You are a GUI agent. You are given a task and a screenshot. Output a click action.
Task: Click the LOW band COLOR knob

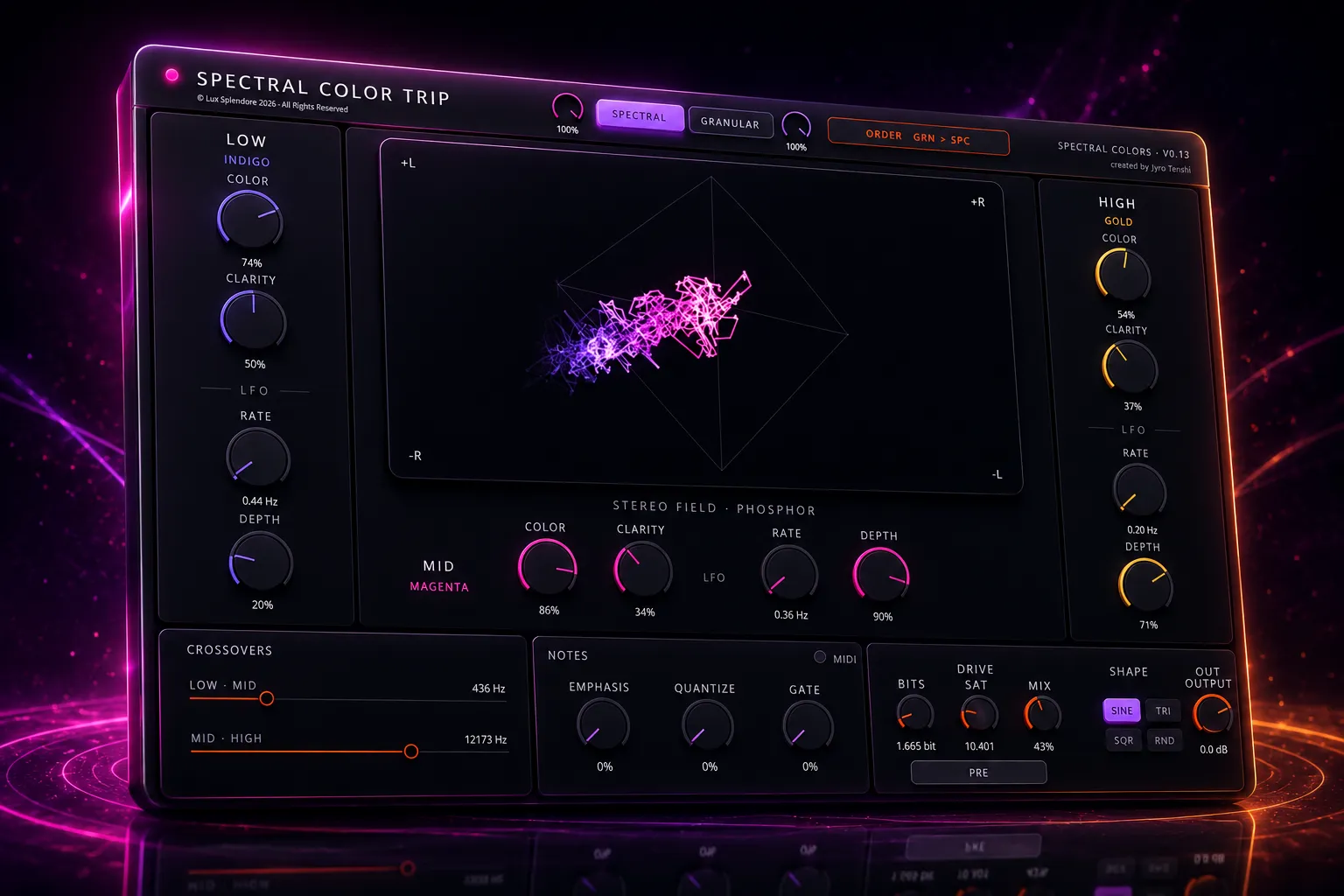click(250, 219)
